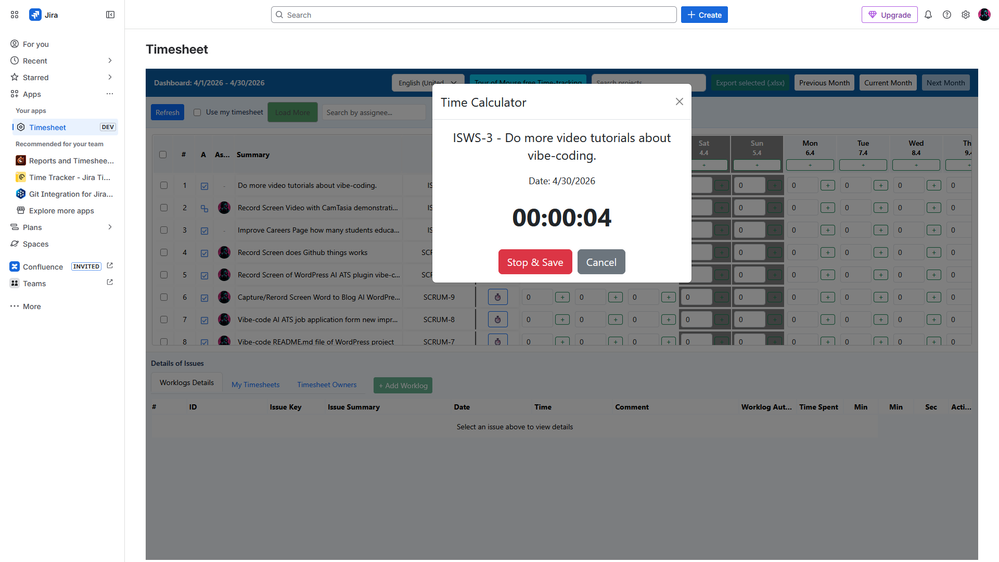The height and width of the screenshot is (562, 999).
Task: Click Next Month button
Action: [x=945, y=83]
